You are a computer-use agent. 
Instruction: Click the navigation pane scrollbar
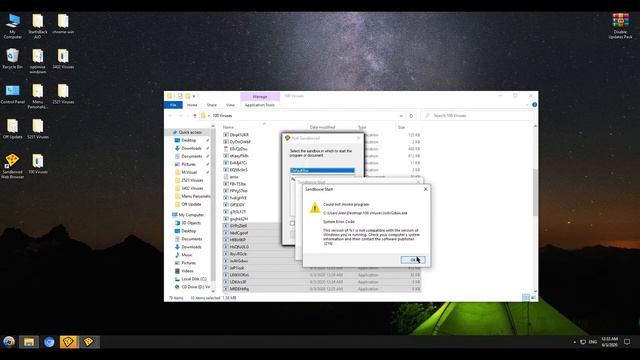(x=213, y=204)
